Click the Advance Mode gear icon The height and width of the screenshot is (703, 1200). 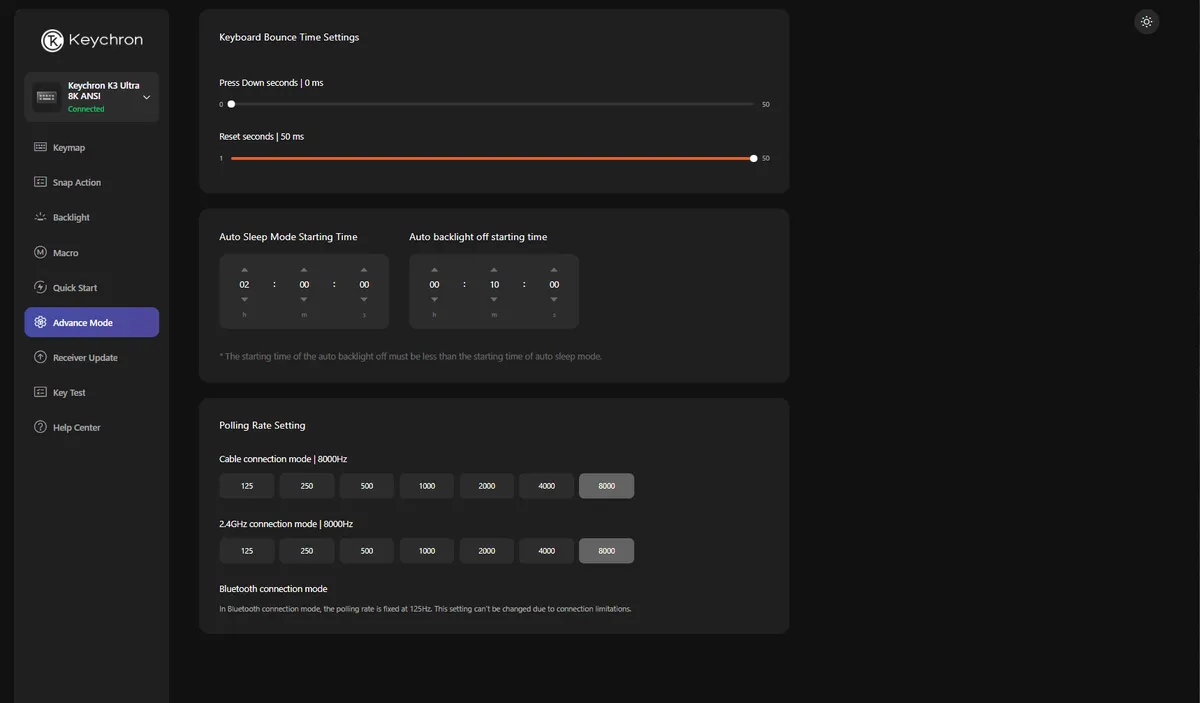(40, 322)
